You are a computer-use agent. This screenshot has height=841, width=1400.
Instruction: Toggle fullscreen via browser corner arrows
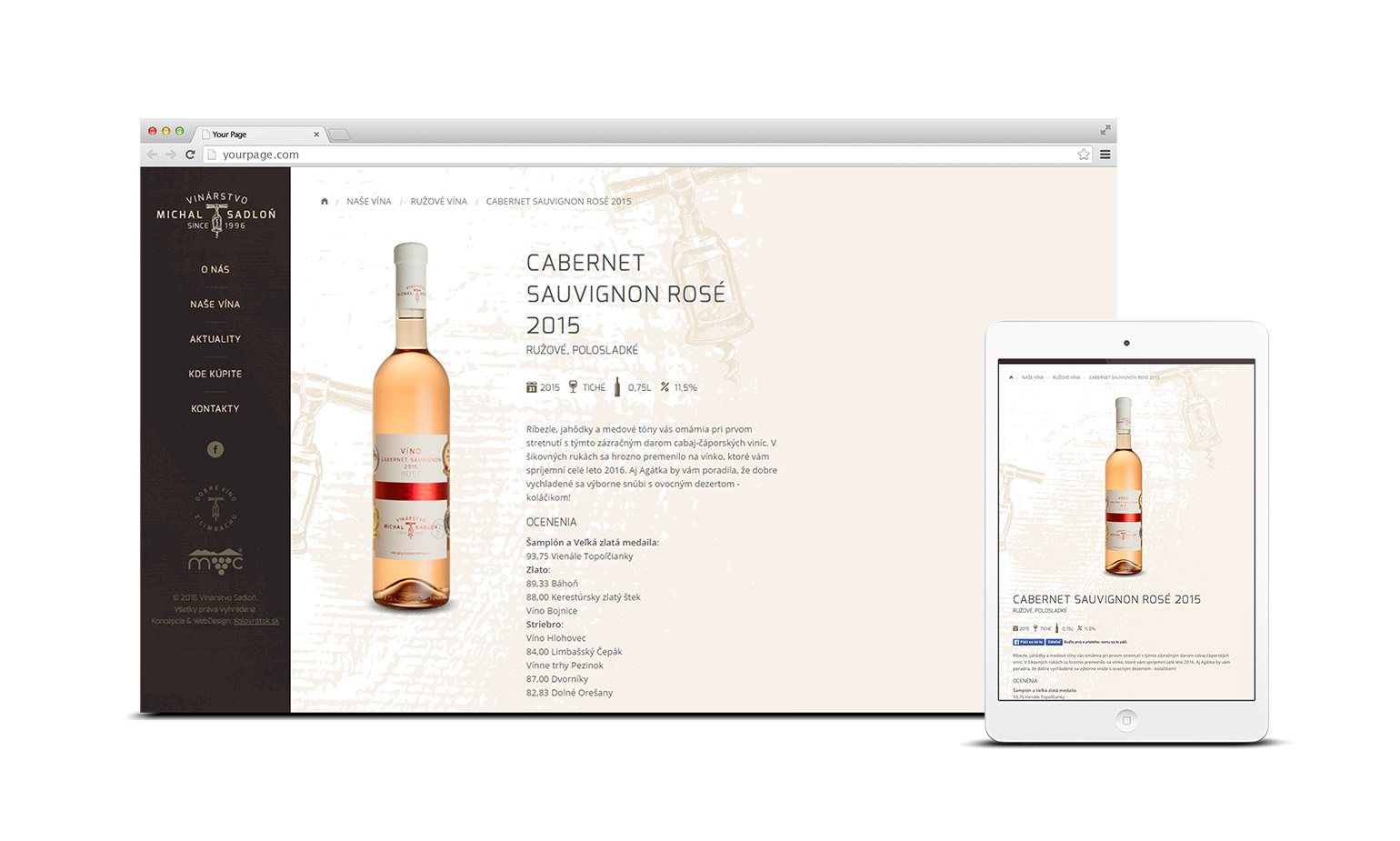coord(1105,131)
